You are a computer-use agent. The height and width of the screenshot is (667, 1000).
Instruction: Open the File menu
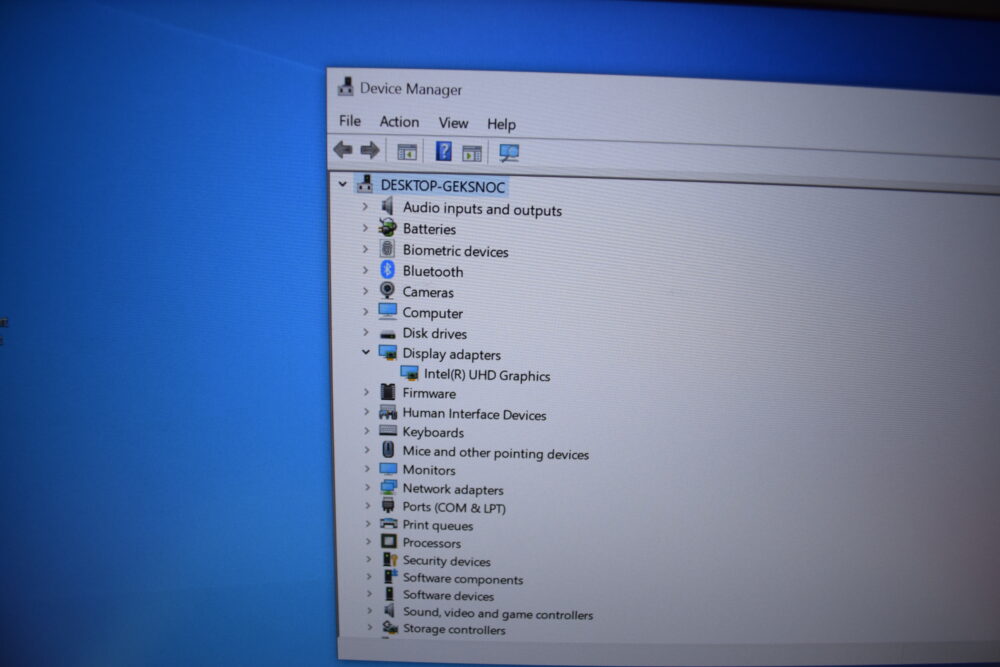tap(349, 121)
